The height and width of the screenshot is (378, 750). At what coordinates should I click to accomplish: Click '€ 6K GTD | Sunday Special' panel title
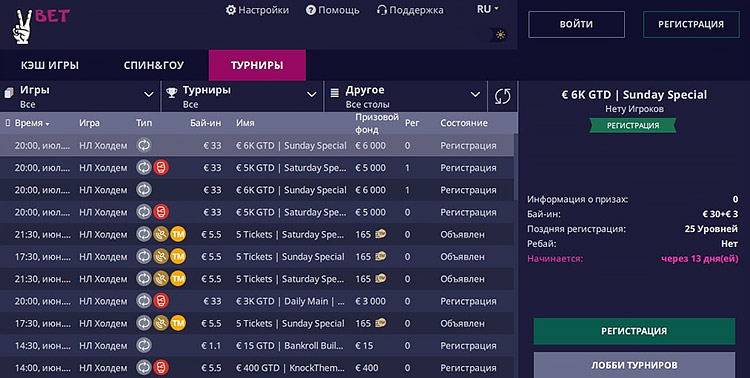[x=634, y=95]
